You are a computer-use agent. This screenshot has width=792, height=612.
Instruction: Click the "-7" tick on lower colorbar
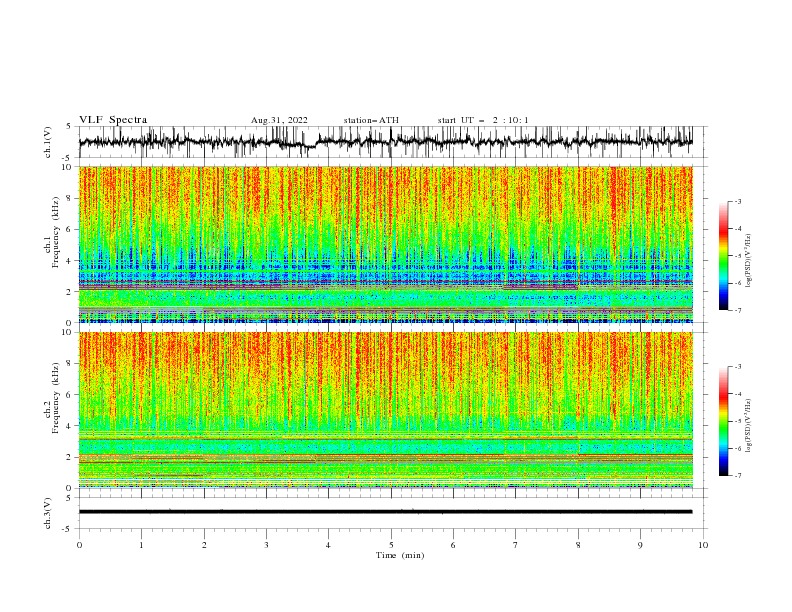[x=738, y=475]
